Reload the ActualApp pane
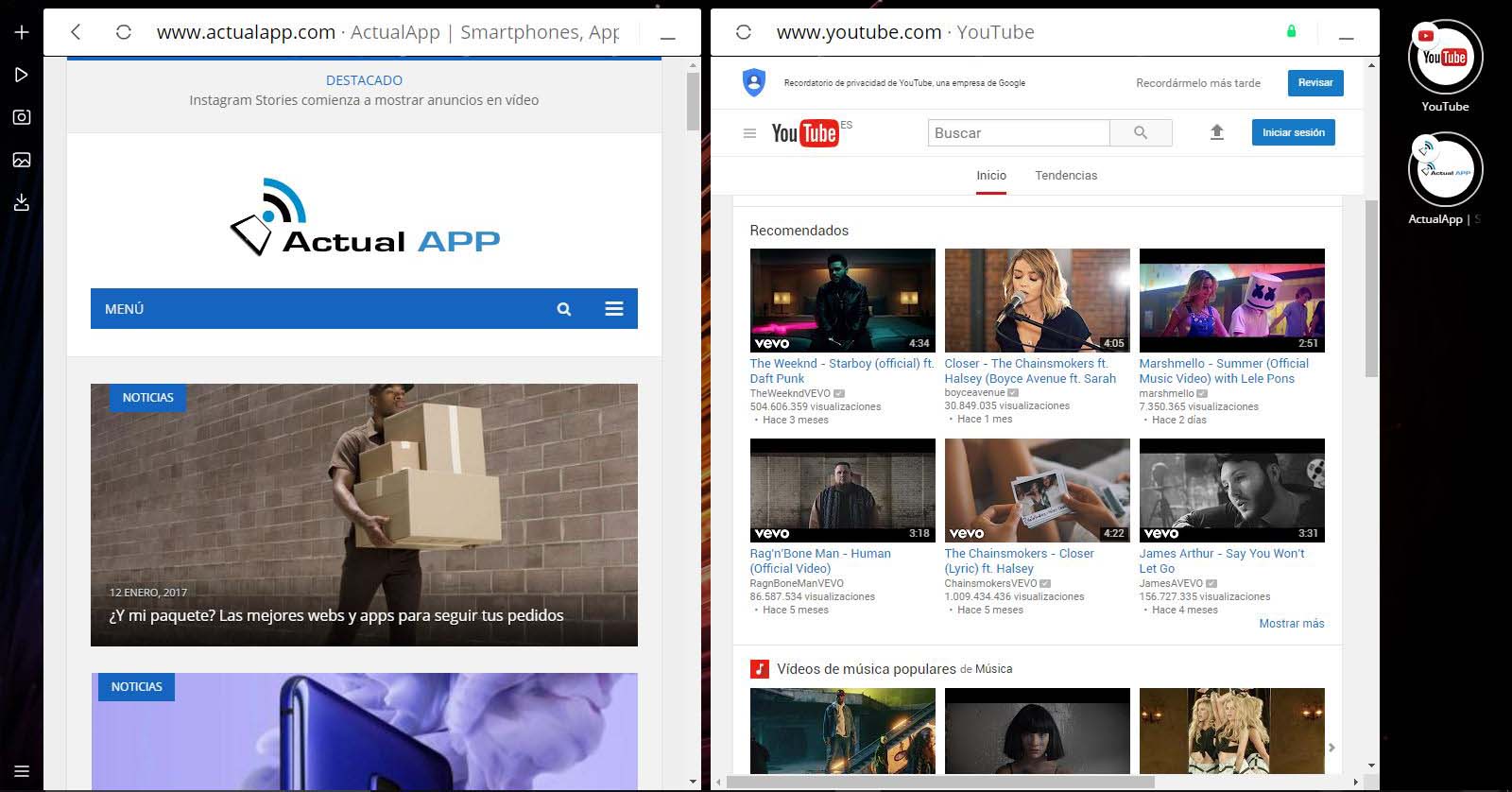 (123, 32)
